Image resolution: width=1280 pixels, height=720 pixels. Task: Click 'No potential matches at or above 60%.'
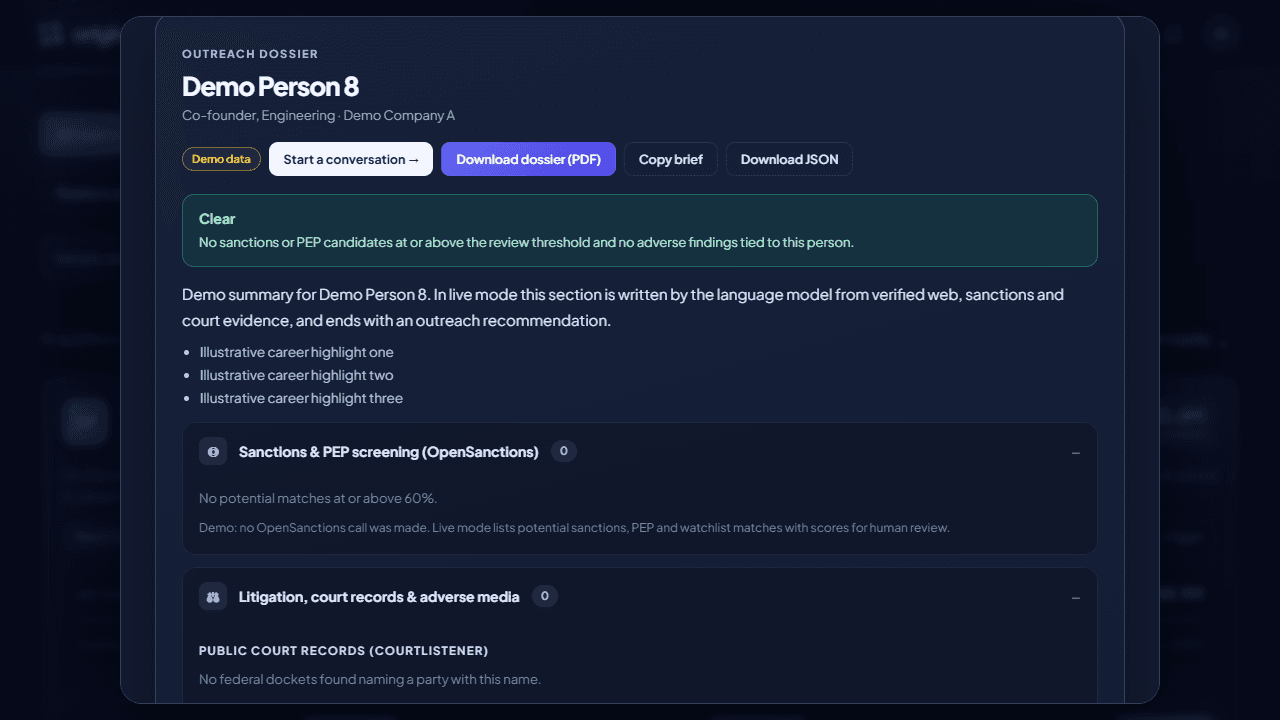(318, 498)
